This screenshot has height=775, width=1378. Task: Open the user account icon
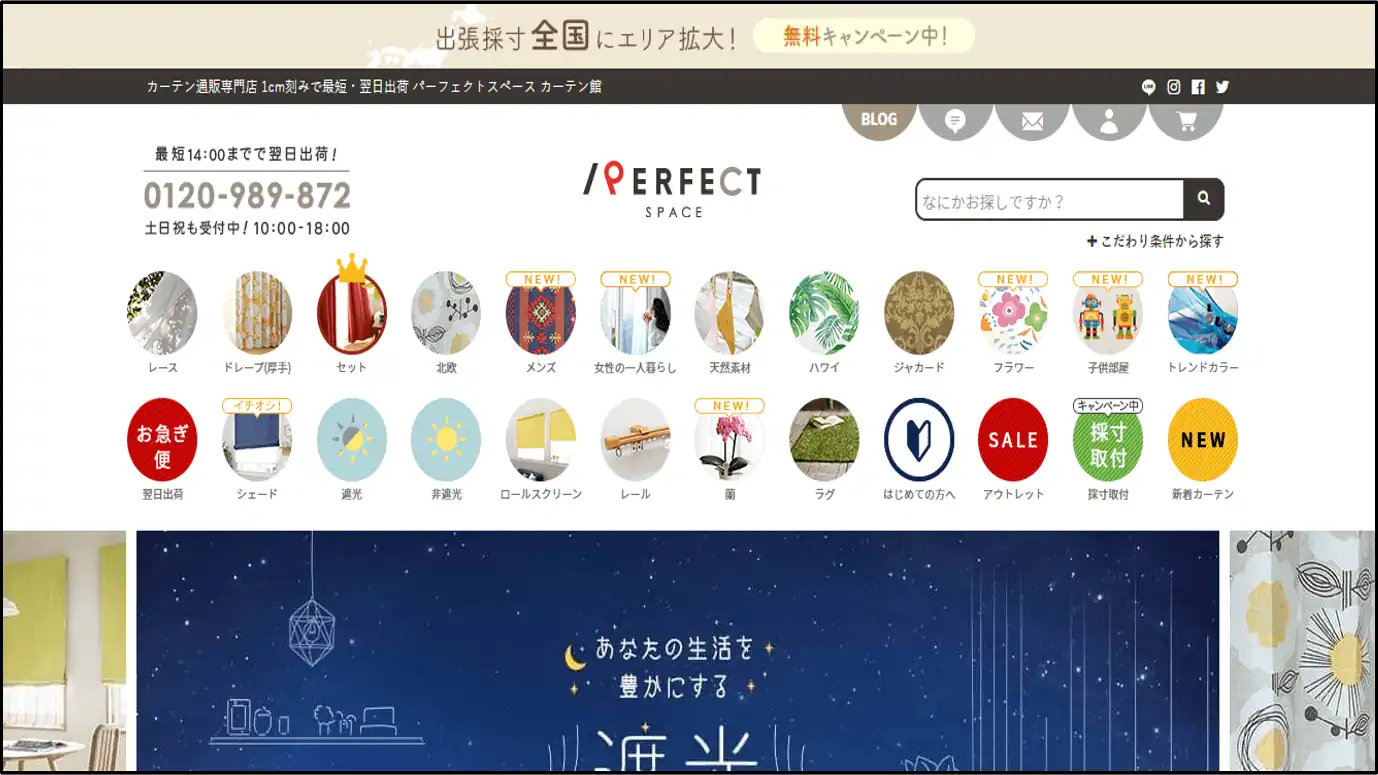(x=1109, y=121)
